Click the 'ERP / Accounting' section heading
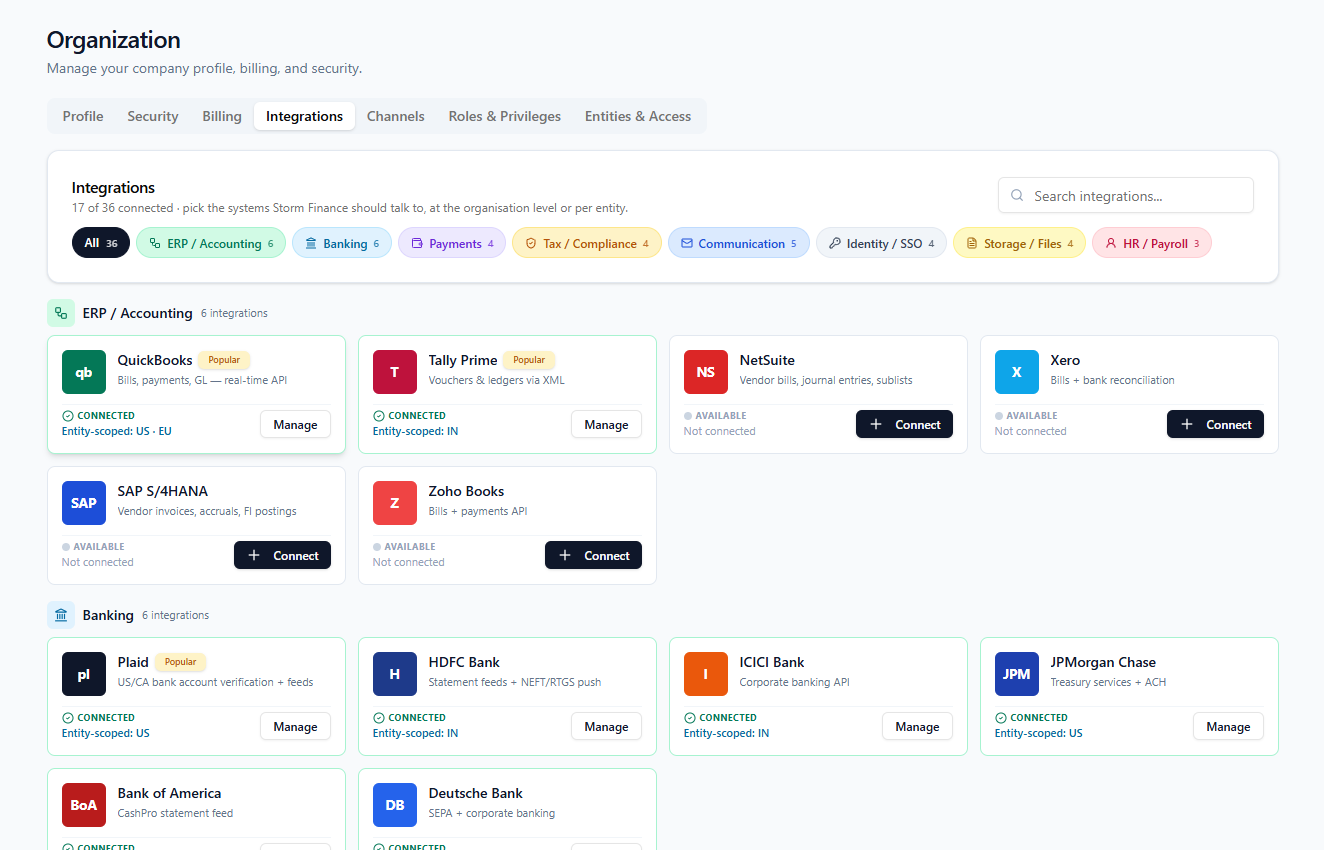 click(x=138, y=313)
